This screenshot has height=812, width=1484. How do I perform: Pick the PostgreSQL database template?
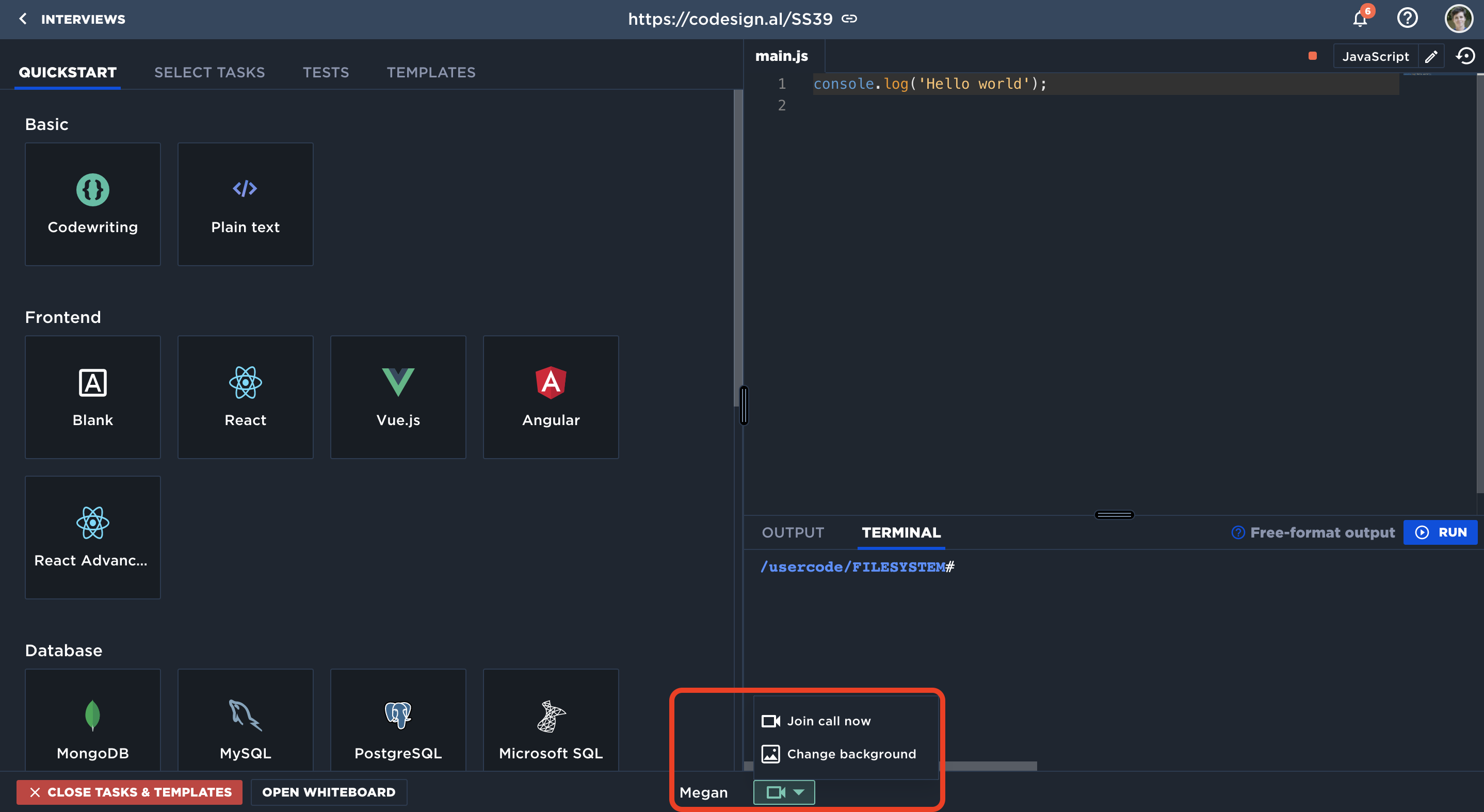click(x=398, y=720)
